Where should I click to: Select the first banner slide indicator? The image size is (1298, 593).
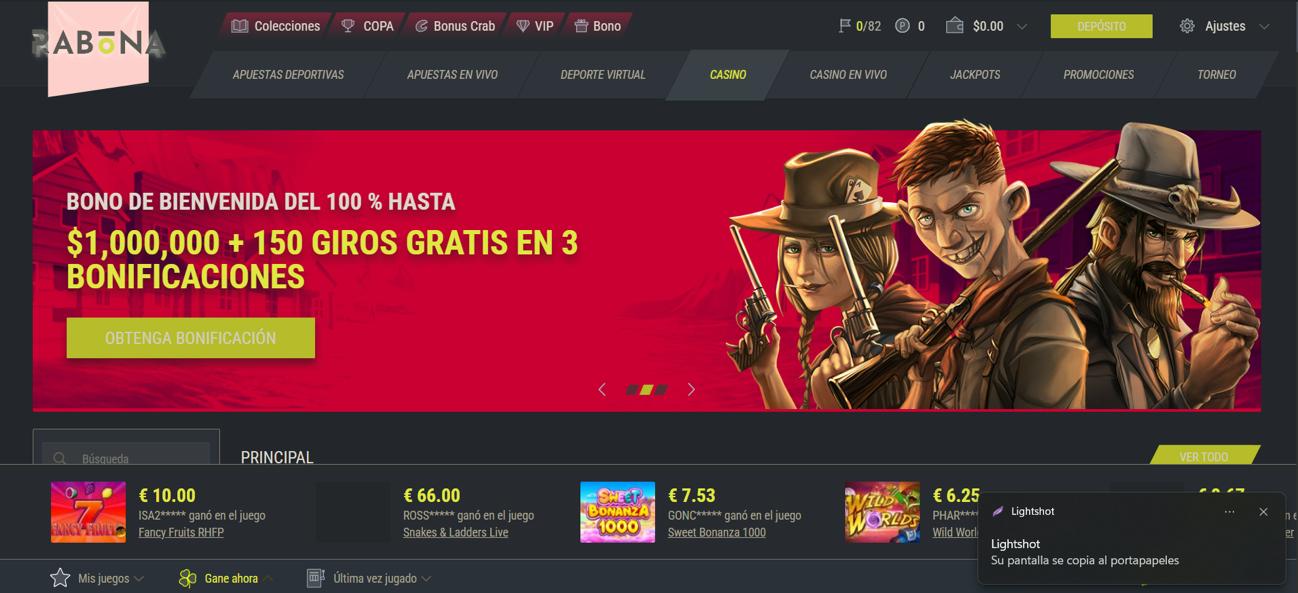pos(632,389)
